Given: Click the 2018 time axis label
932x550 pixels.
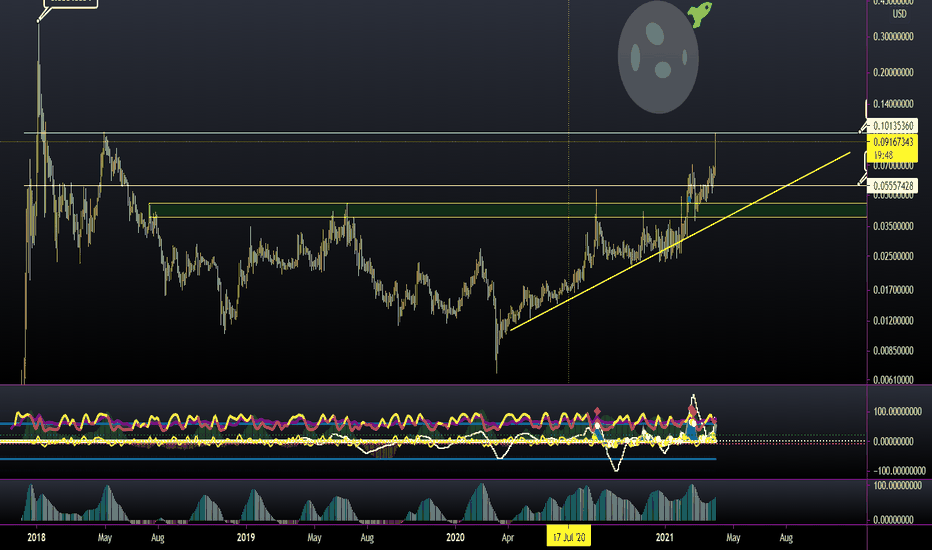Looking at the screenshot, I should 36,538.
